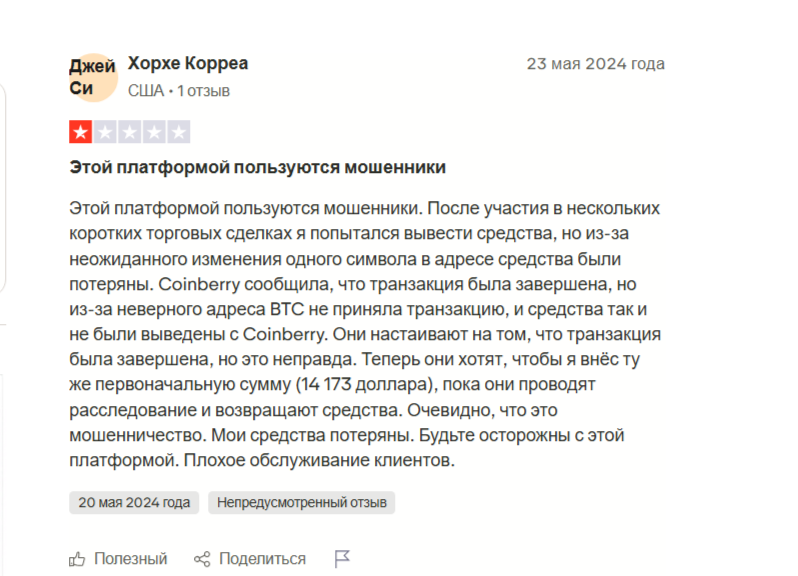
Task: Click the review date 23 мая 2024 года
Action: tap(595, 64)
